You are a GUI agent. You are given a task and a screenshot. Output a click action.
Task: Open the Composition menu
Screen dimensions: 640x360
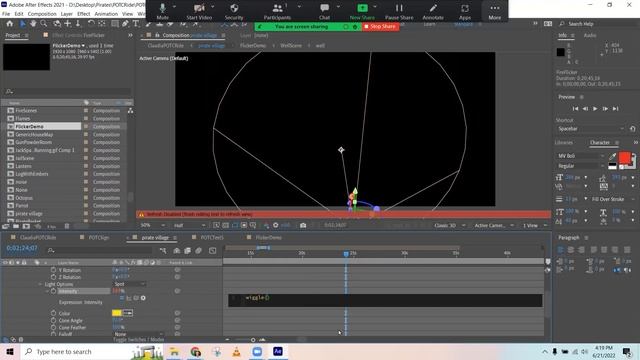[x=42, y=14]
